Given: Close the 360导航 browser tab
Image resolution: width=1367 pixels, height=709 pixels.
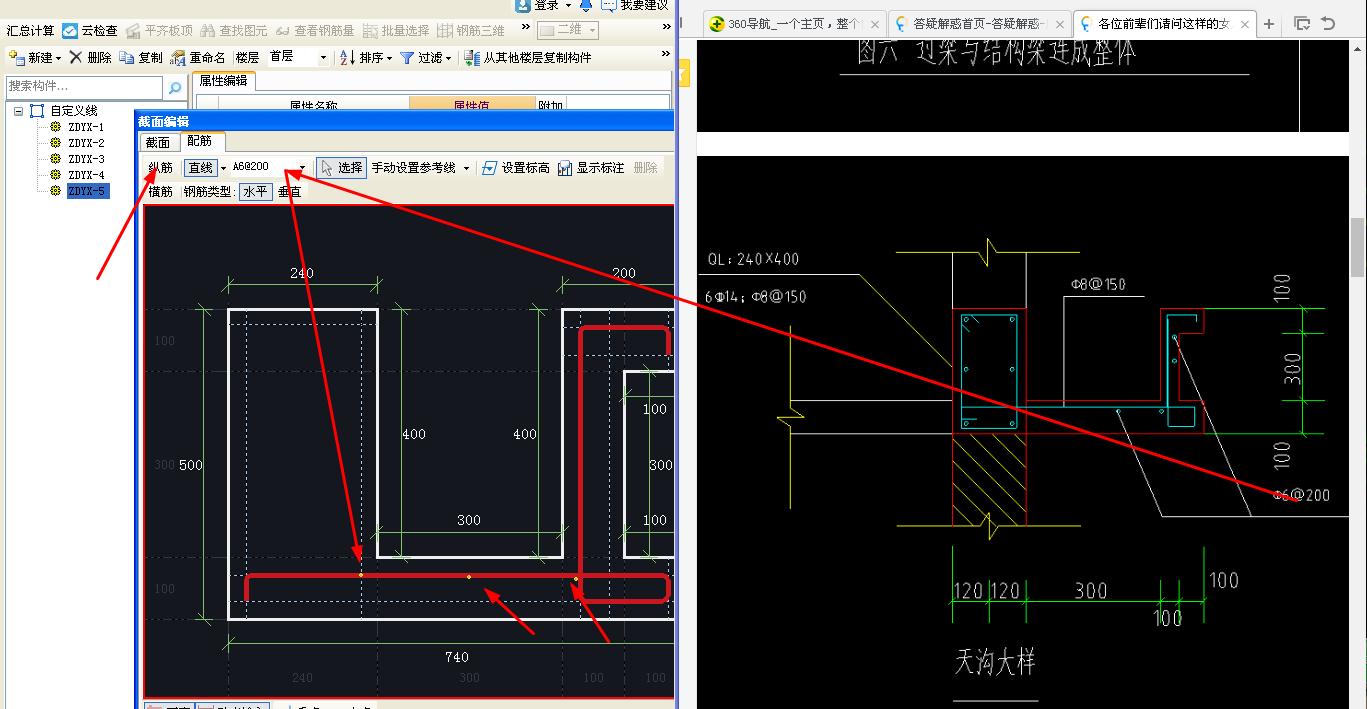Looking at the screenshot, I should [875, 24].
